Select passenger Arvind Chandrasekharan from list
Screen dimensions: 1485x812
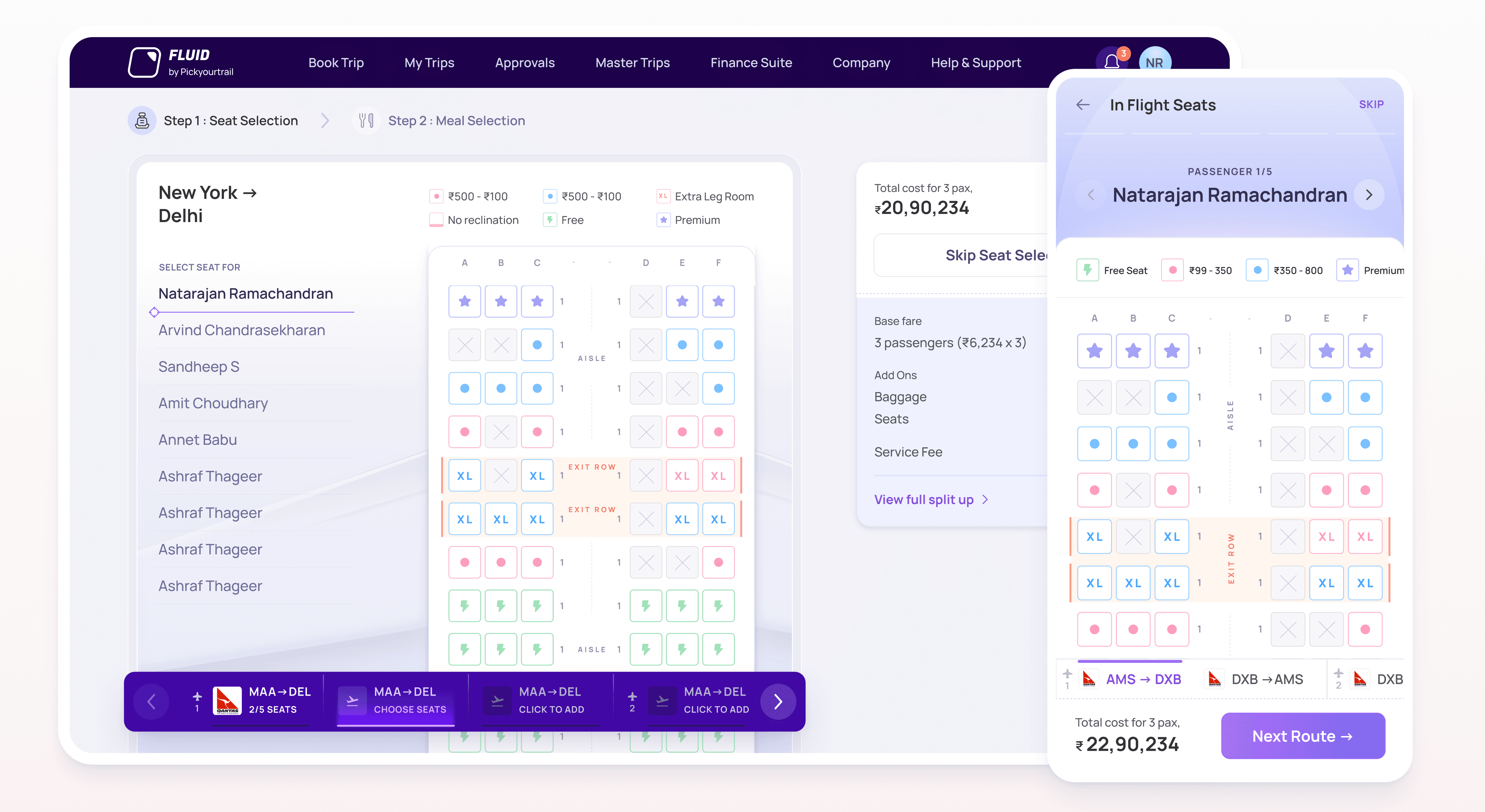[242, 330]
